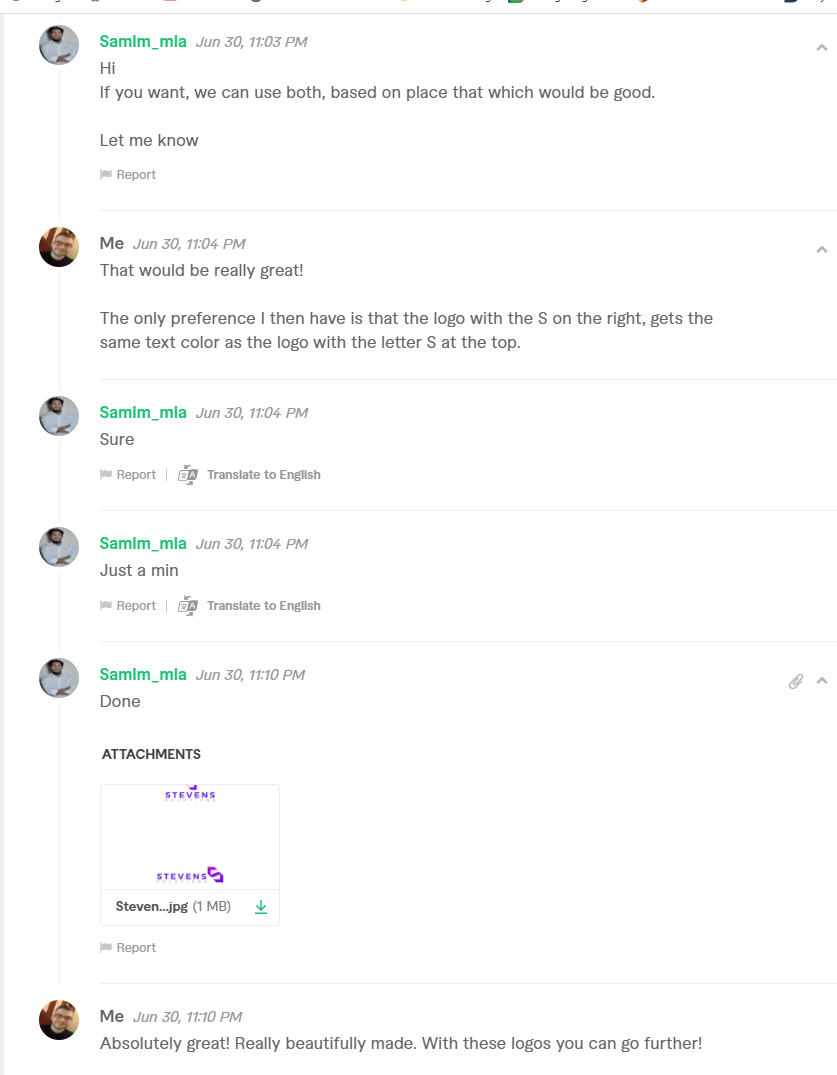Click translate icon under 'Just a min'

click(x=188, y=606)
